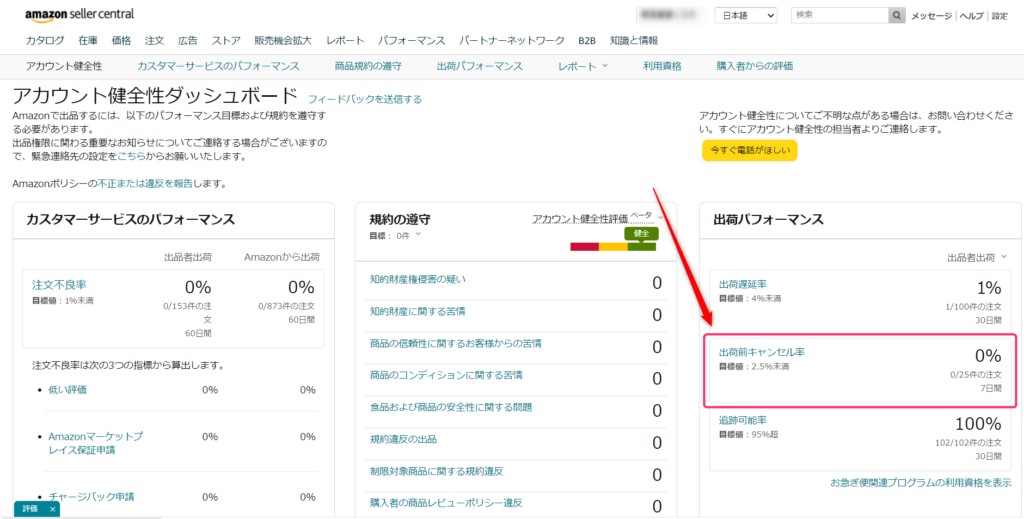Open the 日本語 language dropdown

click(x=746, y=16)
